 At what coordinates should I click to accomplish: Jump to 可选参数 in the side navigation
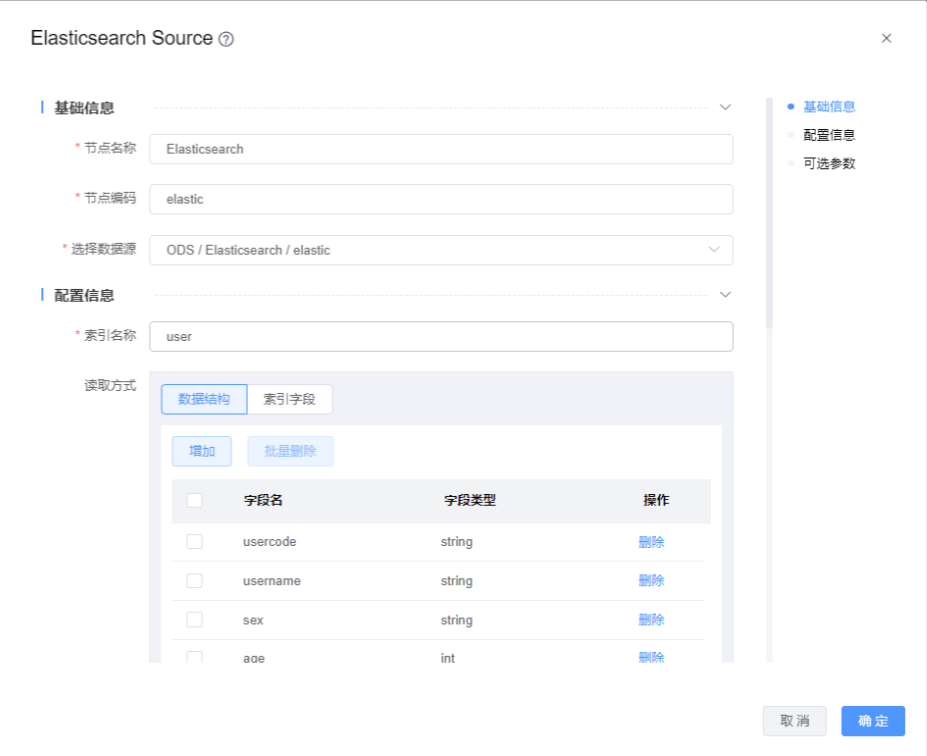829,163
